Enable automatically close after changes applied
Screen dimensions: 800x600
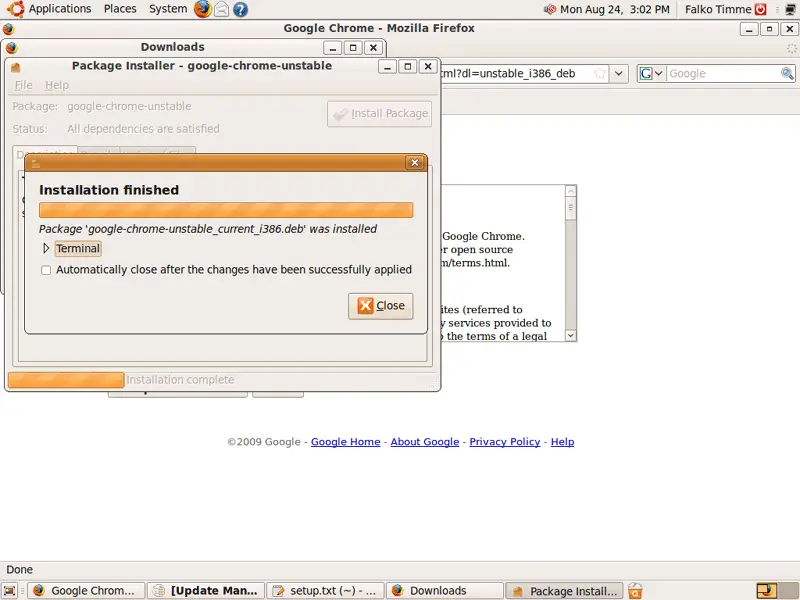pos(46,270)
